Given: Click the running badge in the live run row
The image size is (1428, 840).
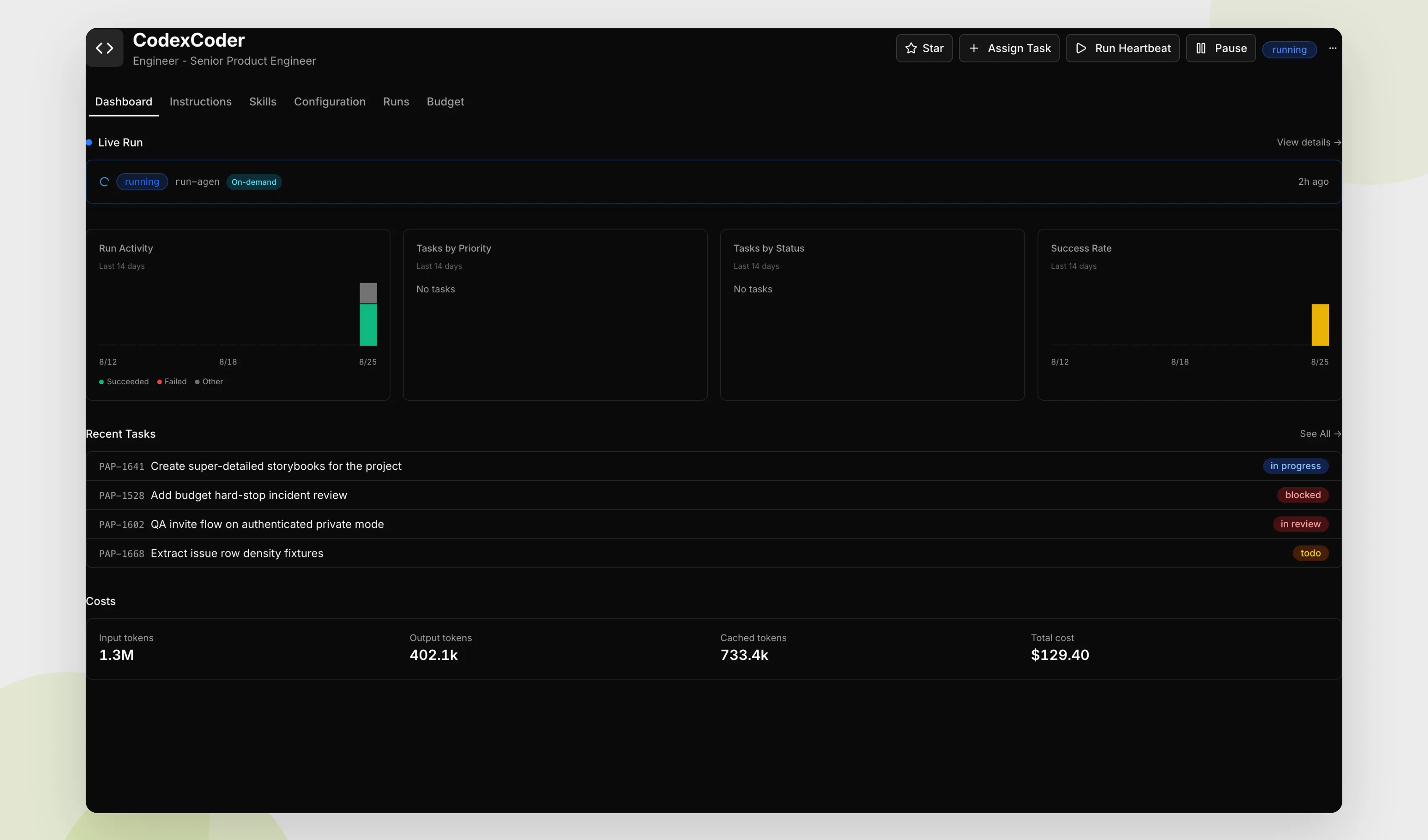Looking at the screenshot, I should pyautogui.click(x=142, y=182).
